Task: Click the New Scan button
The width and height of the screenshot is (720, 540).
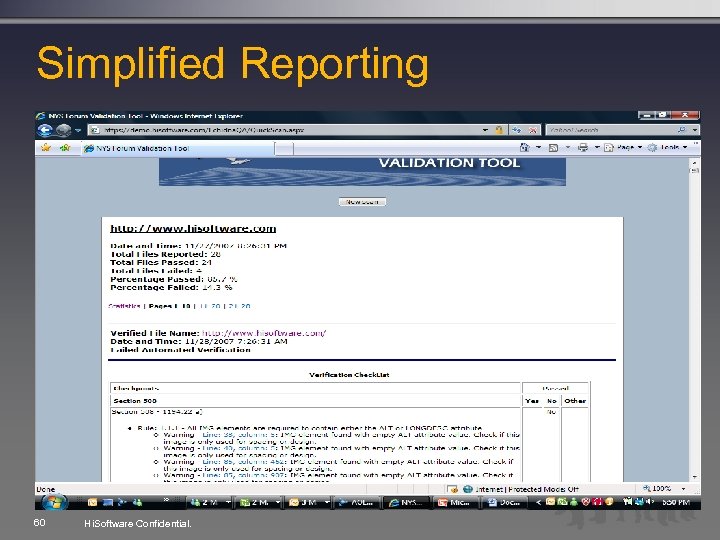Action: 362,202
